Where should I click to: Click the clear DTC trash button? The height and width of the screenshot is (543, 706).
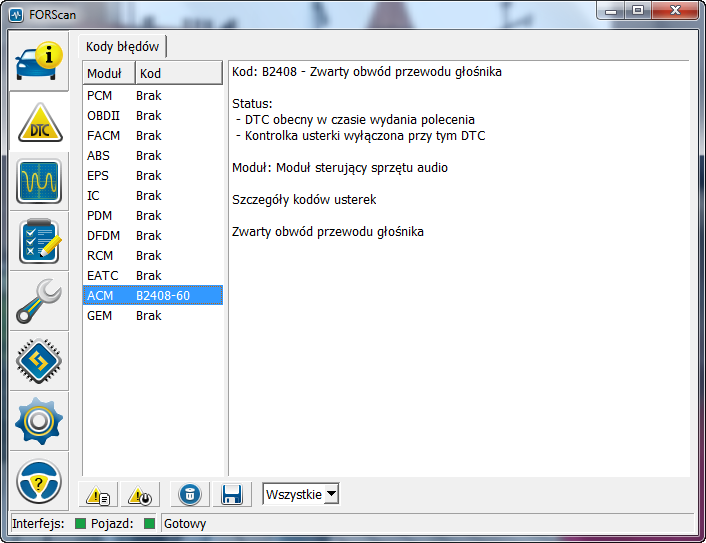(x=190, y=495)
